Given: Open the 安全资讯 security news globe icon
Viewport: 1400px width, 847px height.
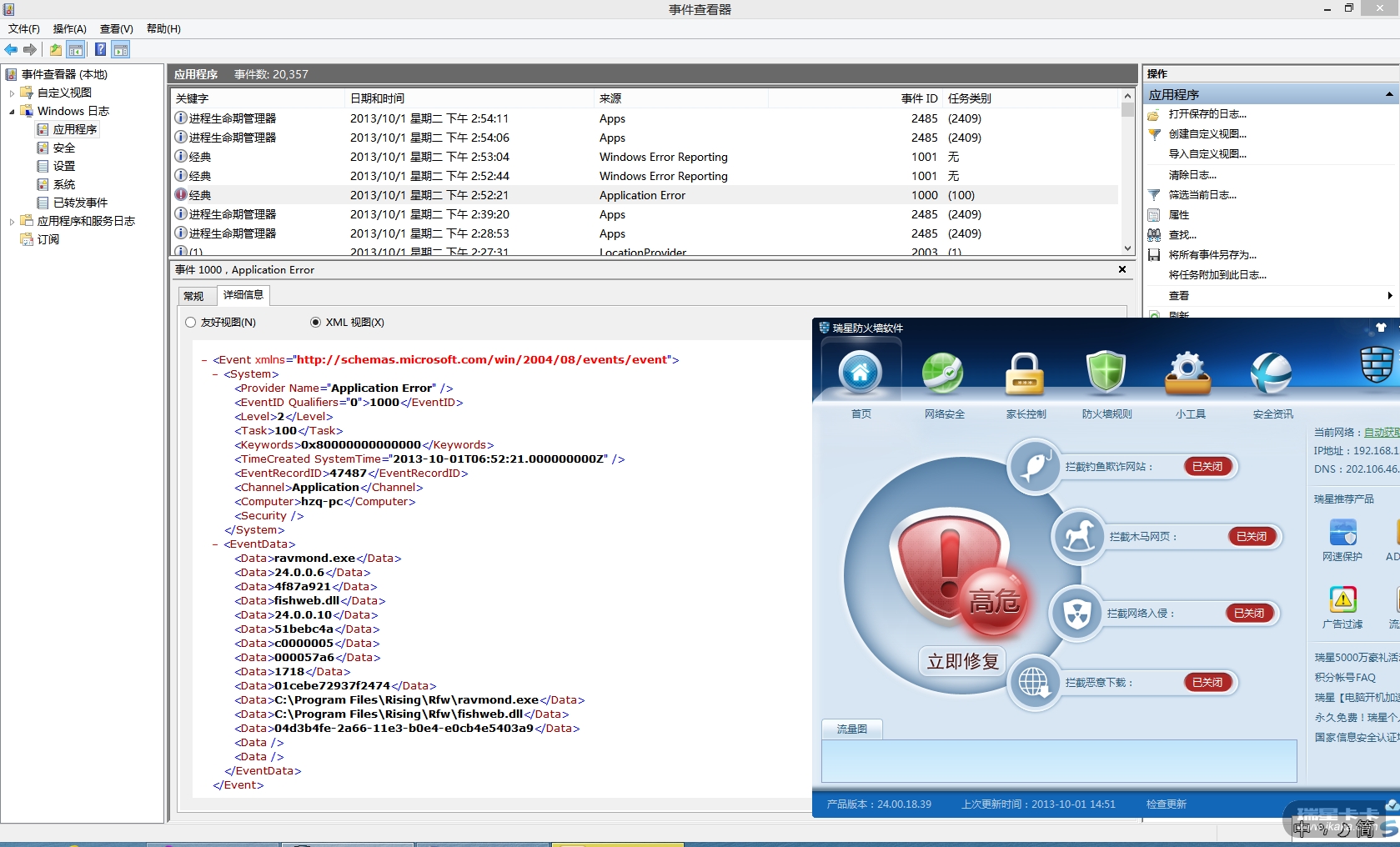Looking at the screenshot, I should pyautogui.click(x=1272, y=373).
